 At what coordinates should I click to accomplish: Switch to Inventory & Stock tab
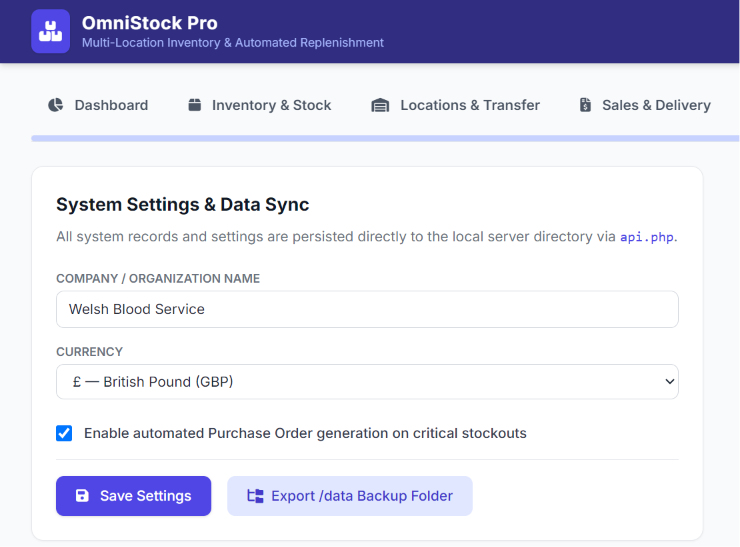tap(260, 105)
